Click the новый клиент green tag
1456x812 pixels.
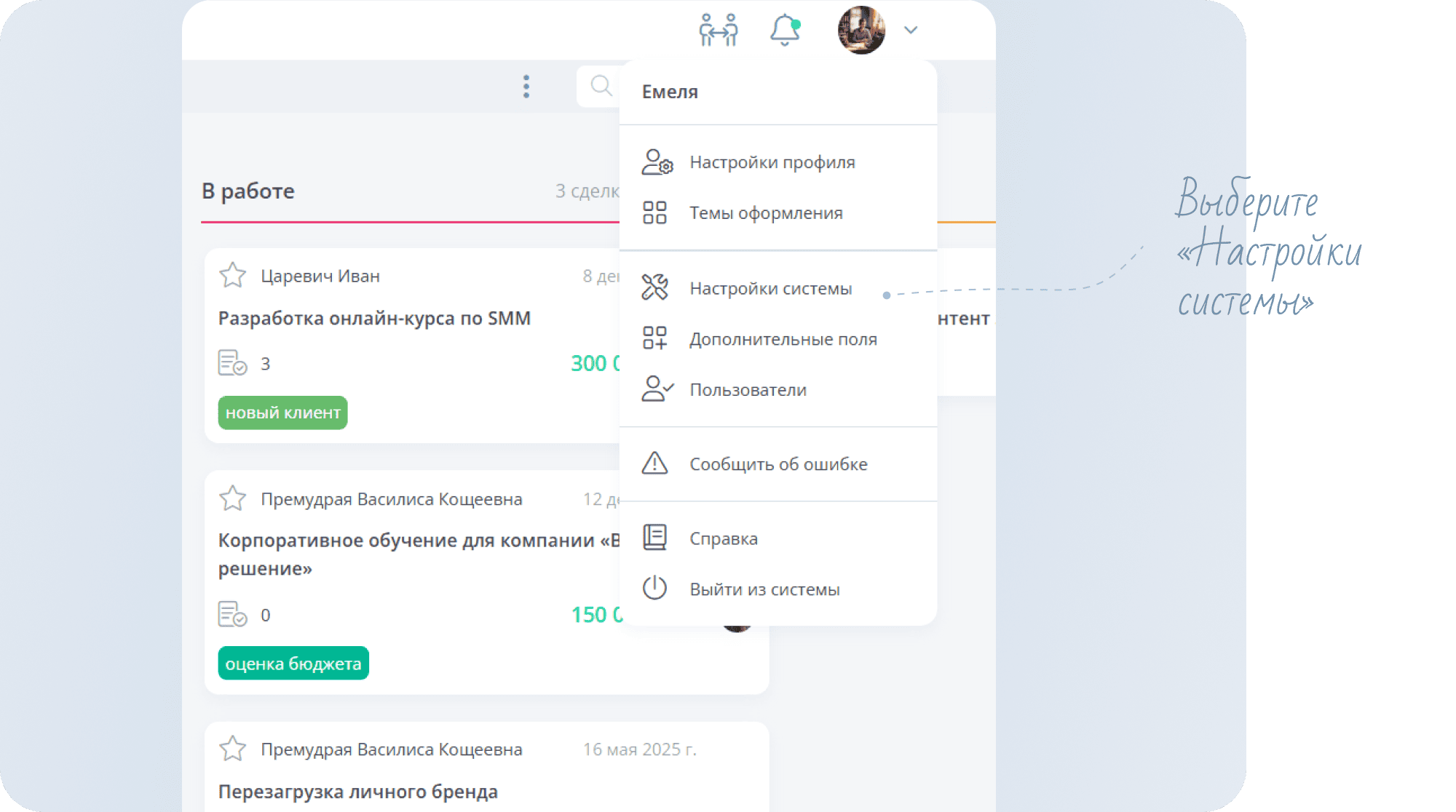point(282,413)
